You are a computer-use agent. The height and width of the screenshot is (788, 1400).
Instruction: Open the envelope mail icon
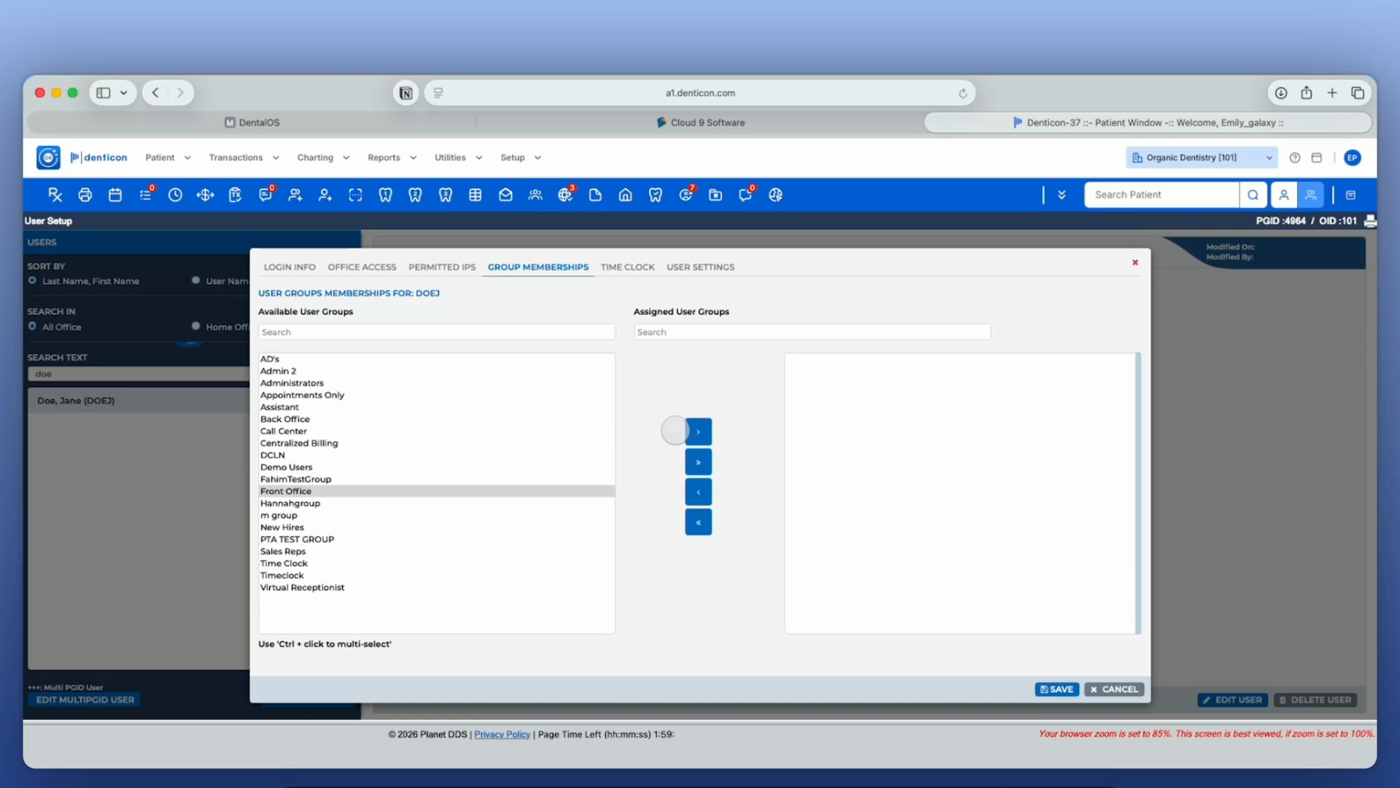505,195
